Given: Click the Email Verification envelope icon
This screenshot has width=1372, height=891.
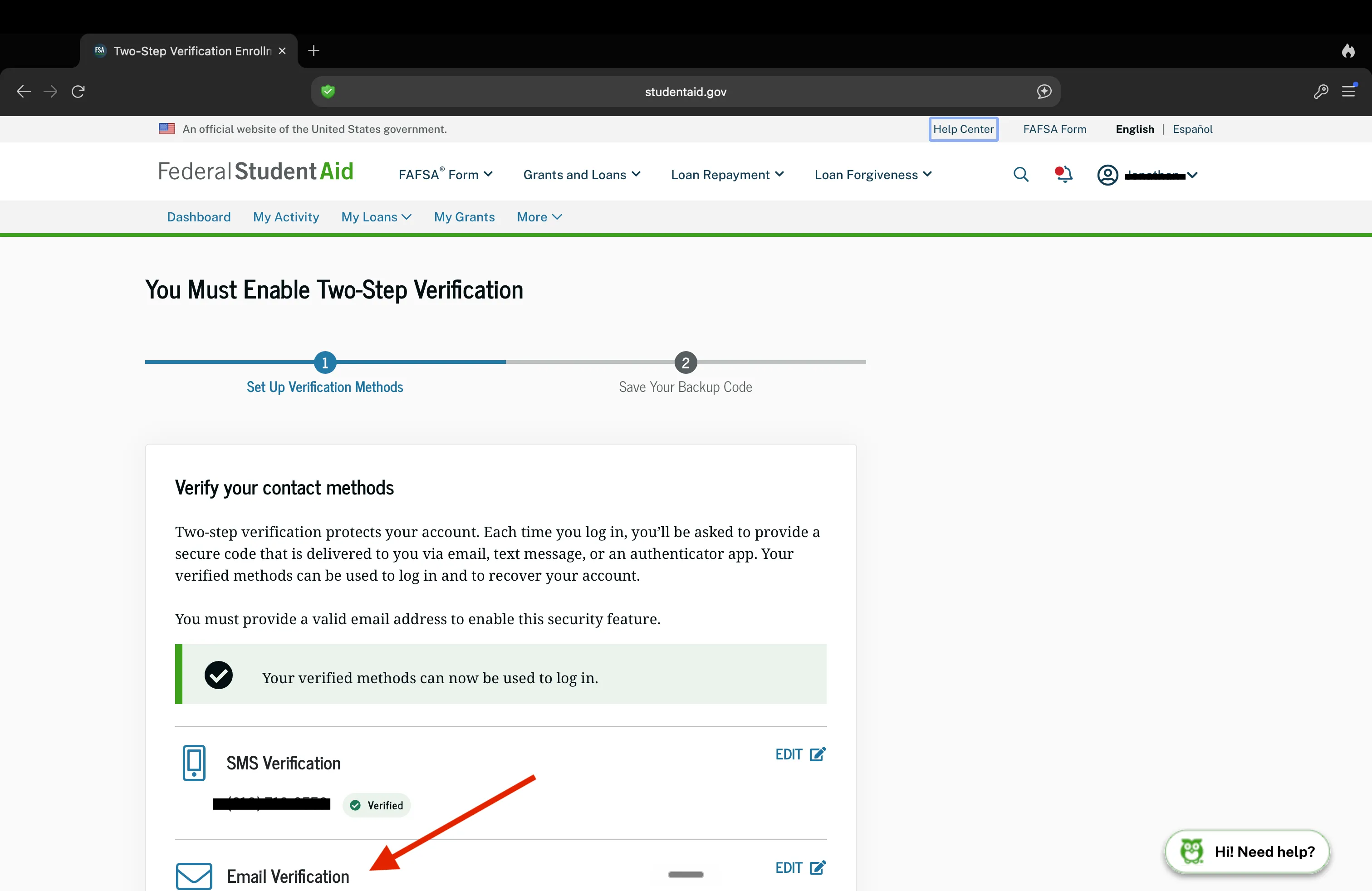Looking at the screenshot, I should [x=194, y=876].
